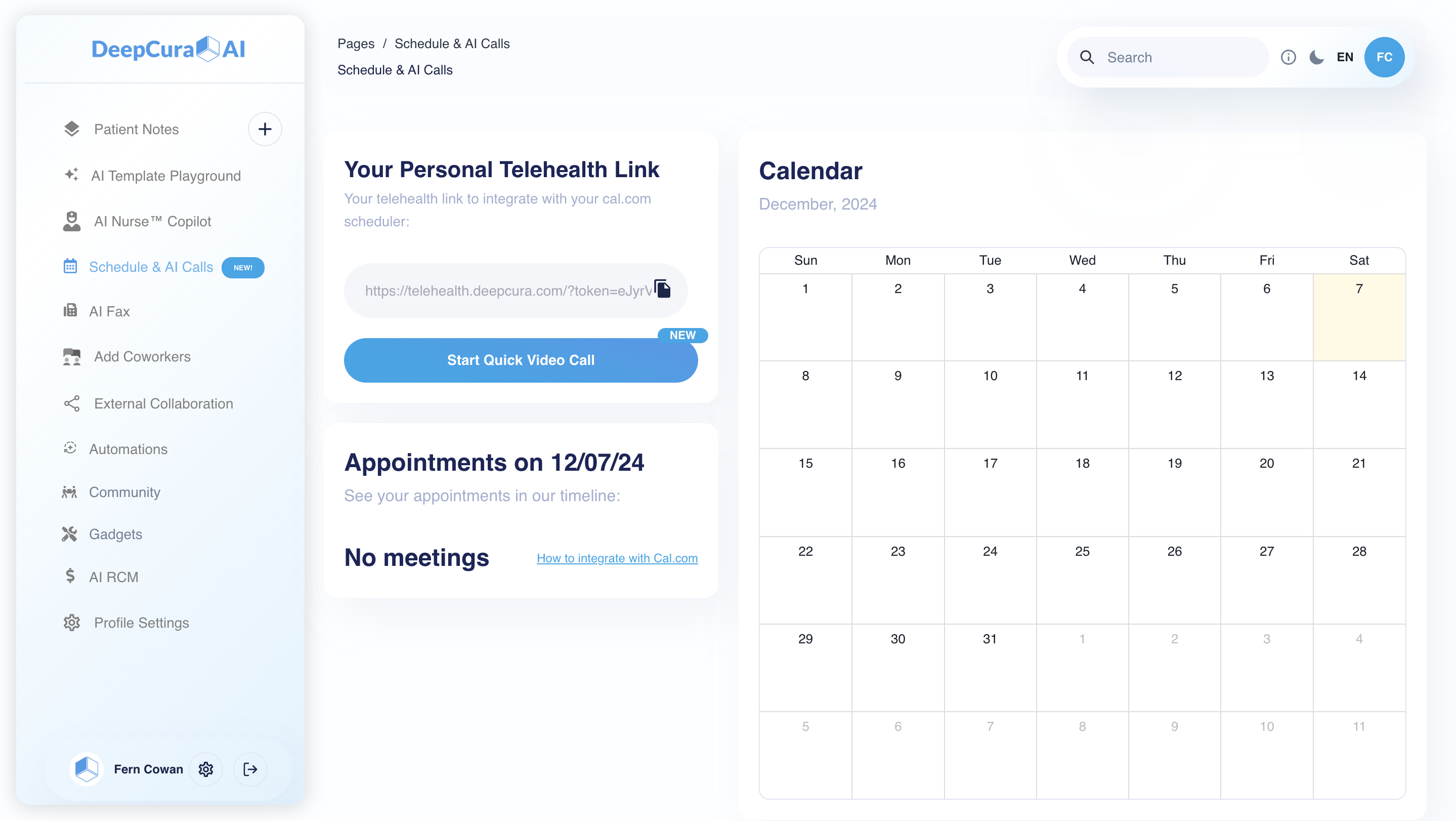Copy the telehealth link with the copy icon
The image size is (1456, 821).
click(x=662, y=289)
